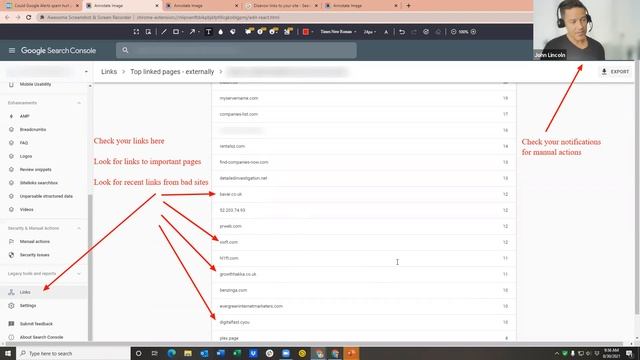Click the magnifier icon in search bar

click(x=125, y=50)
